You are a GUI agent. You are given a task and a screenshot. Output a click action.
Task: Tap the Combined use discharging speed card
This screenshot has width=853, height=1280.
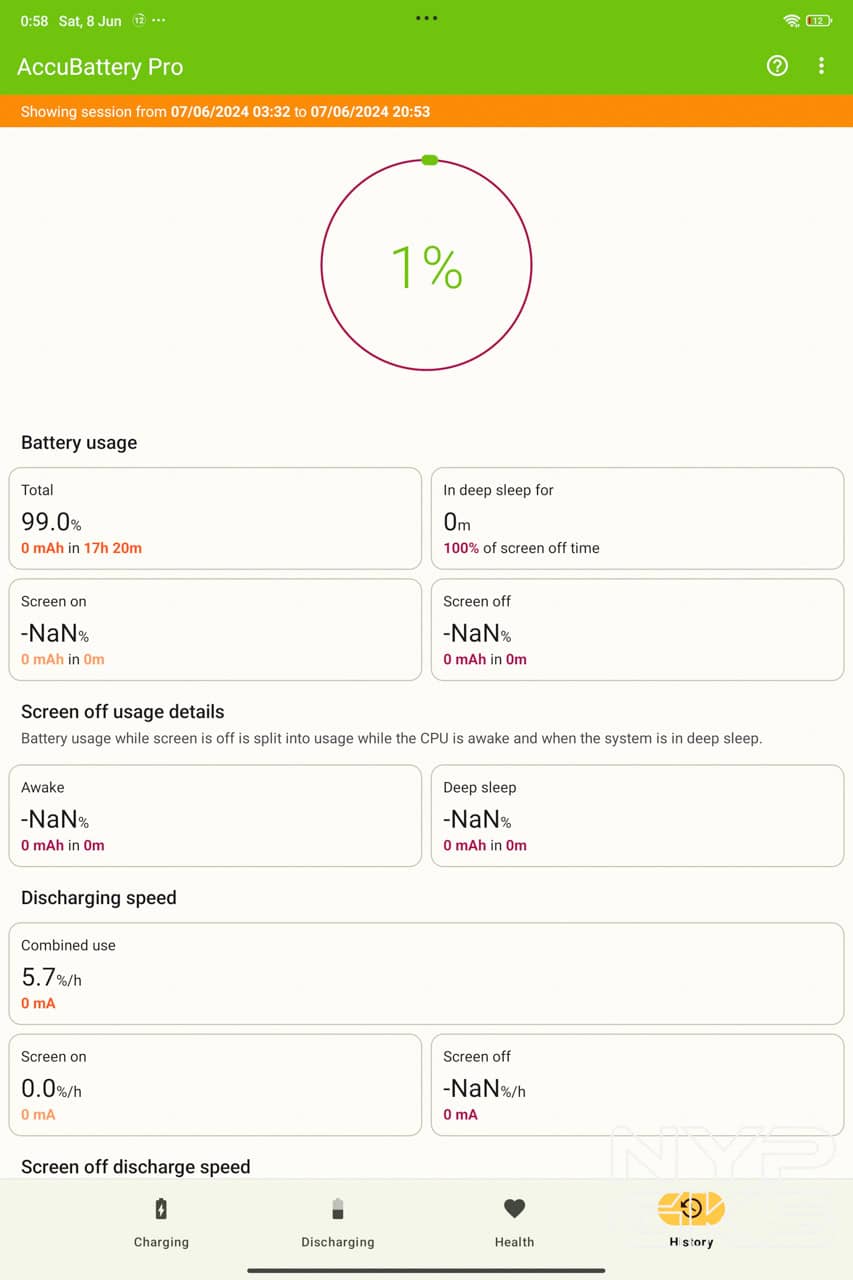[426, 973]
